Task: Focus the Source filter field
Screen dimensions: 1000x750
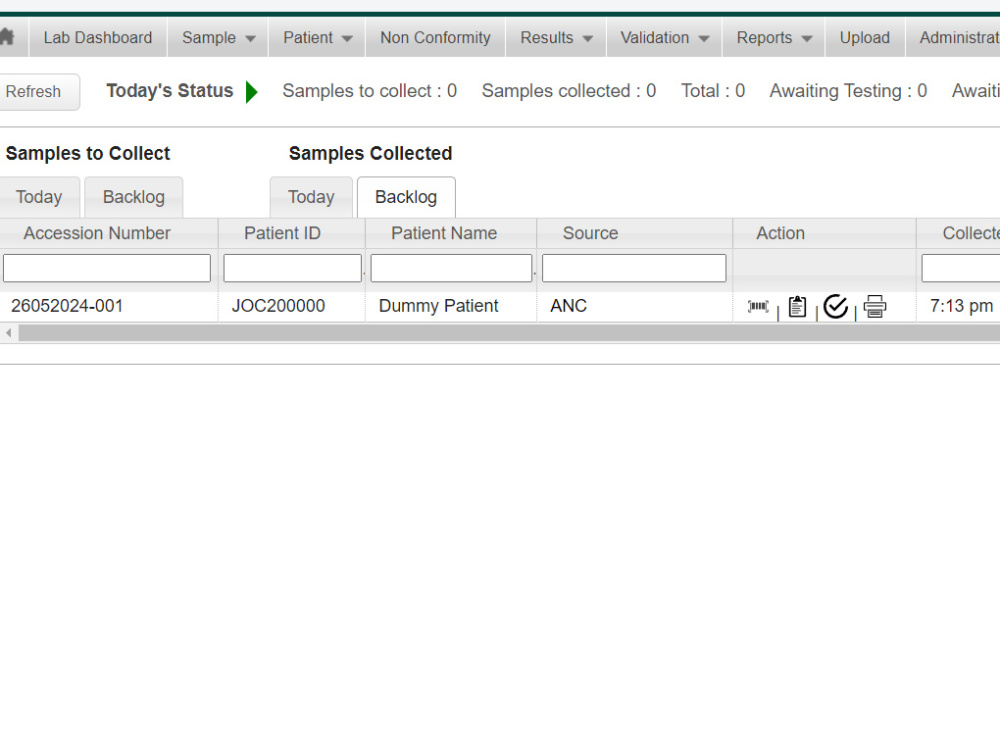Action: point(634,268)
